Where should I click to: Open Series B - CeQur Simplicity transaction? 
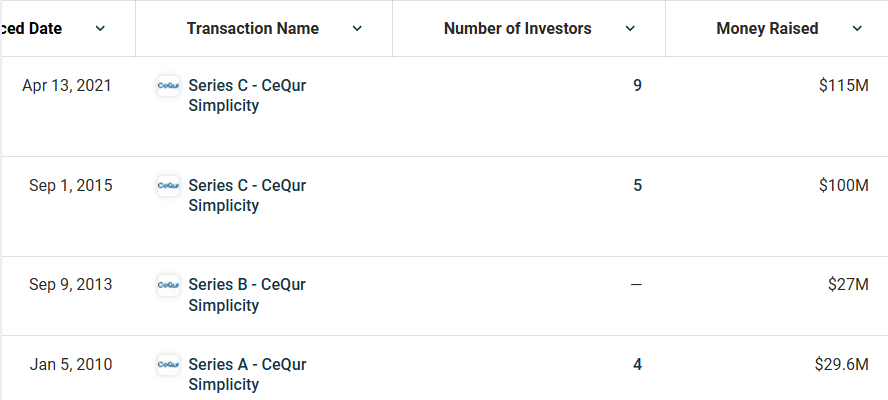click(247, 295)
